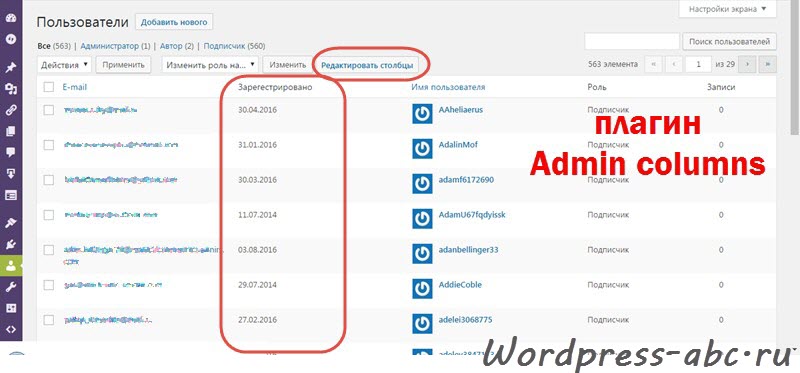Open the Jetpack icon in sidebar

click(11, 39)
